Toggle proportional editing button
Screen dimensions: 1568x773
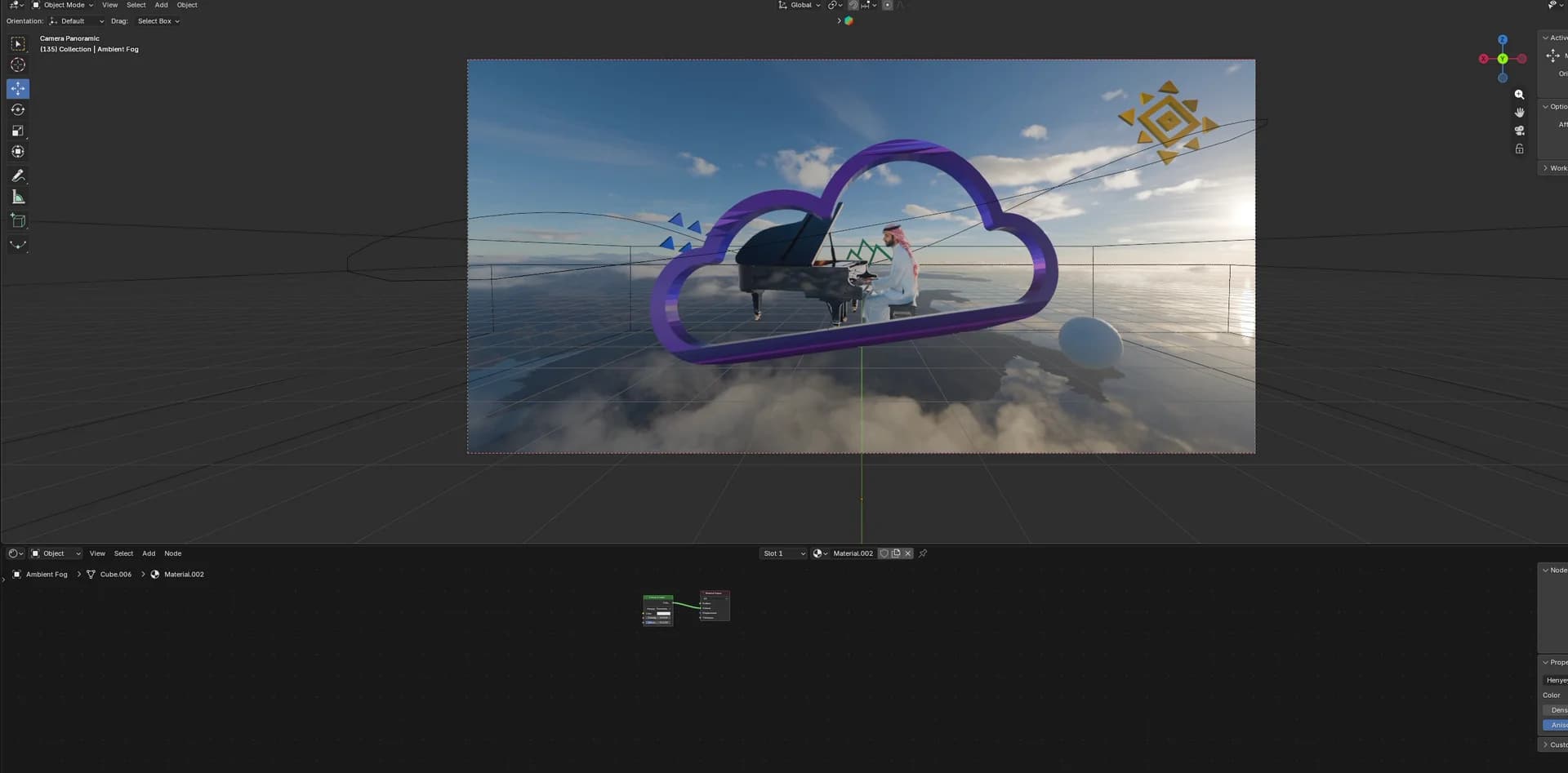888,5
